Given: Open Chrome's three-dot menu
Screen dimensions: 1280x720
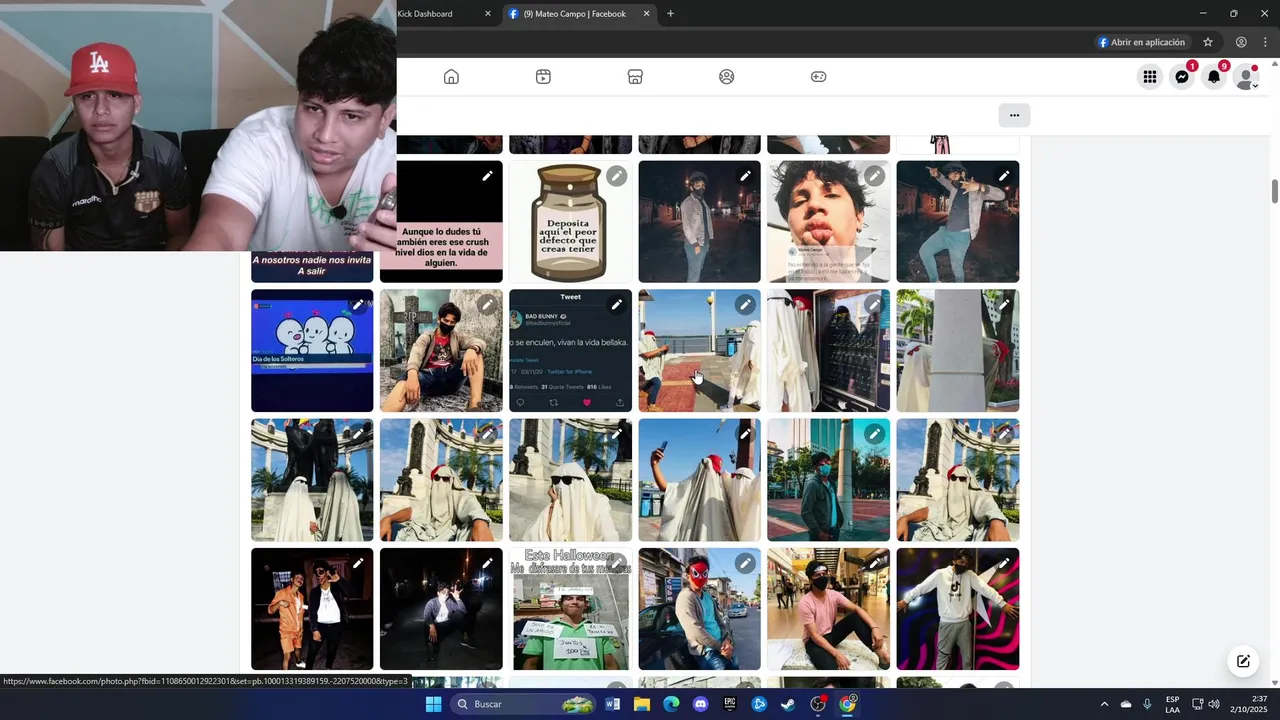Looking at the screenshot, I should tap(1266, 42).
